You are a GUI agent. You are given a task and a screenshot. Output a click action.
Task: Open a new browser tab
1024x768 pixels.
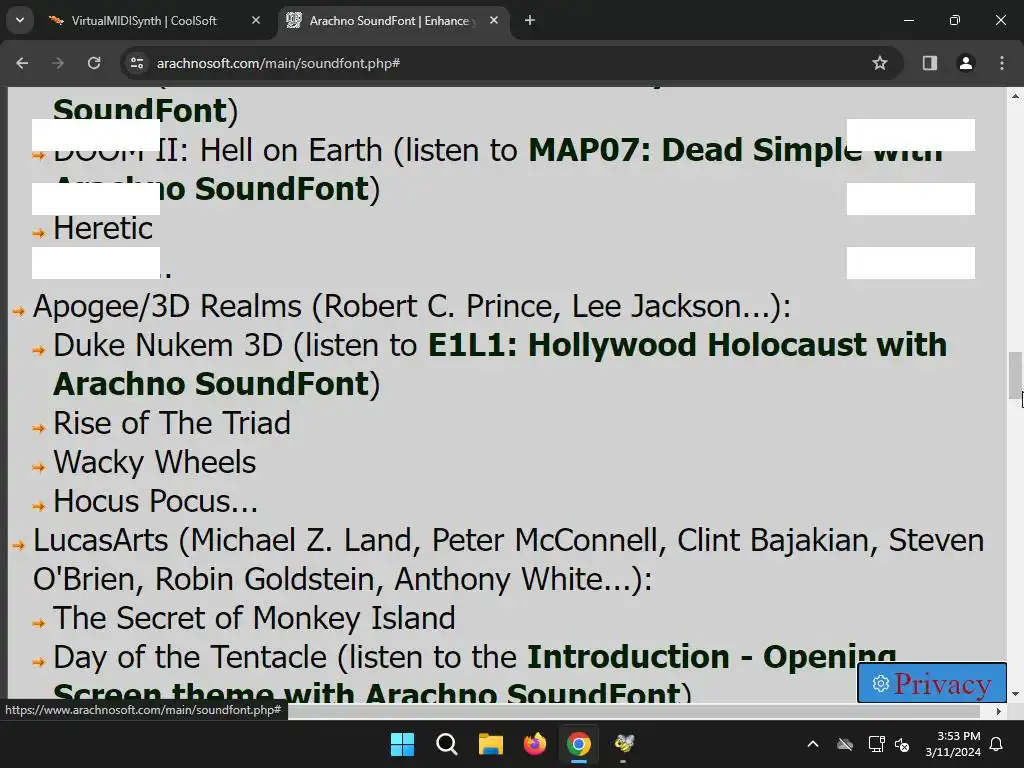(530, 20)
